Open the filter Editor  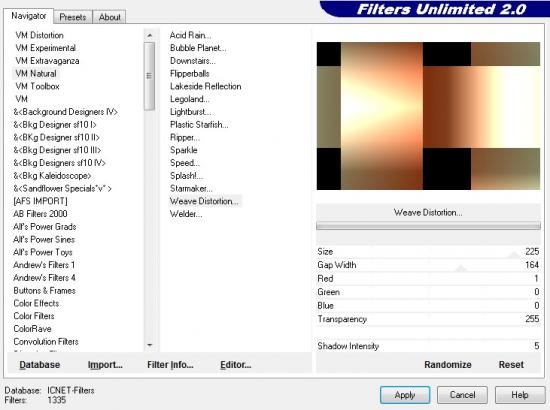coord(236,365)
